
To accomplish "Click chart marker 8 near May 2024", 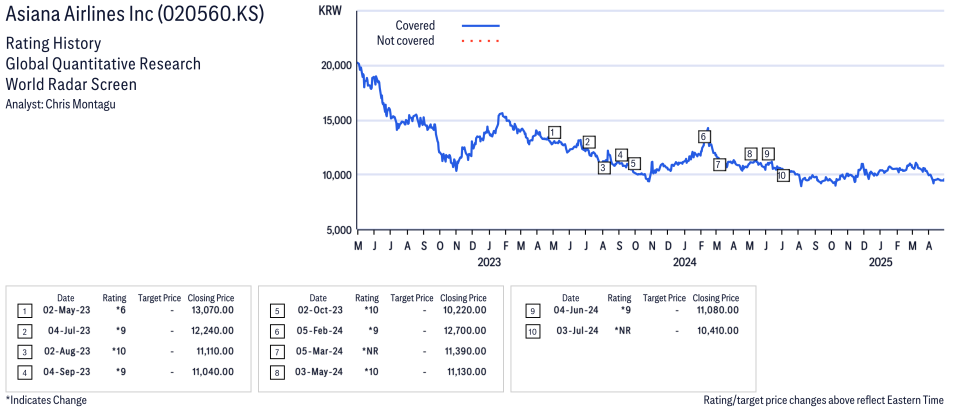I will click(x=750, y=154).
